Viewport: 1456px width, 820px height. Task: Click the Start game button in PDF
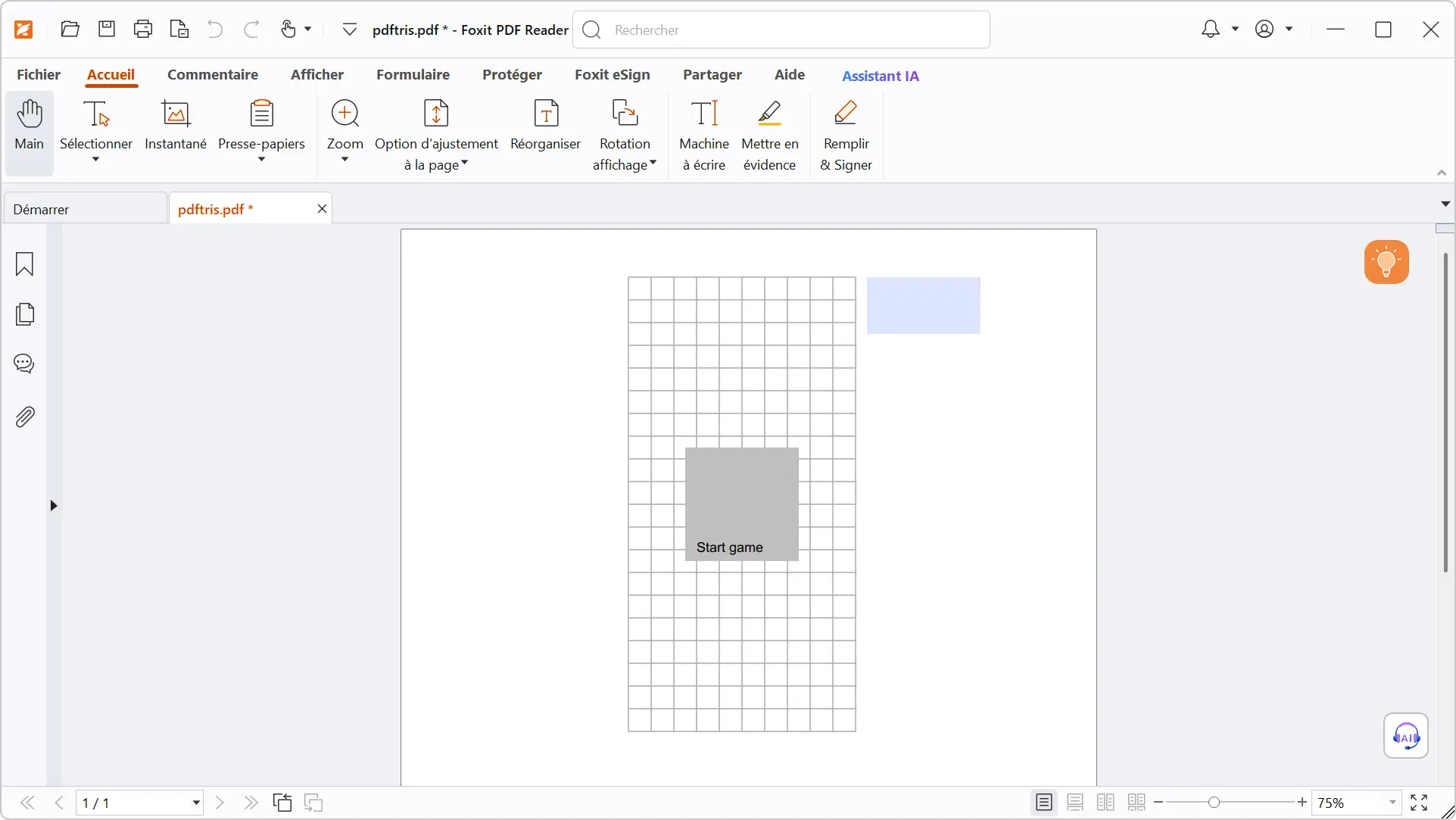pyautogui.click(x=742, y=504)
